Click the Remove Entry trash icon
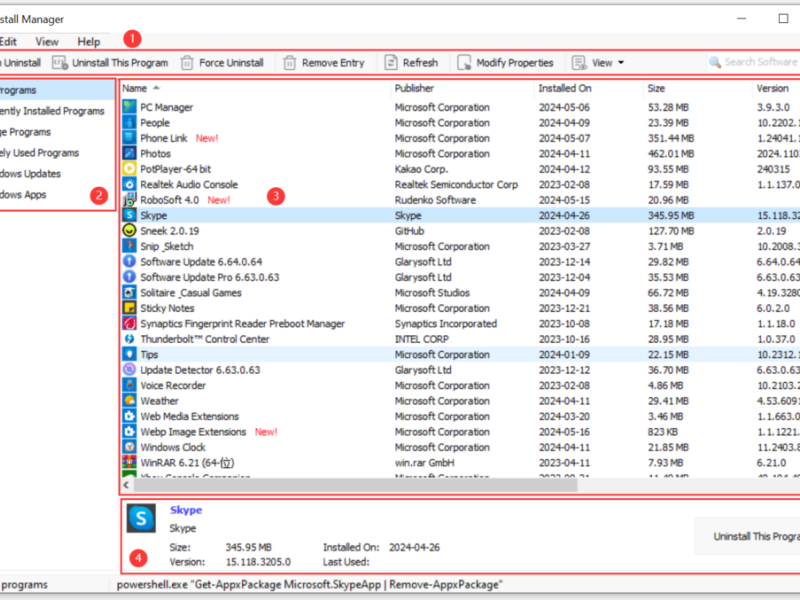This screenshot has height=600, width=800. 289,63
